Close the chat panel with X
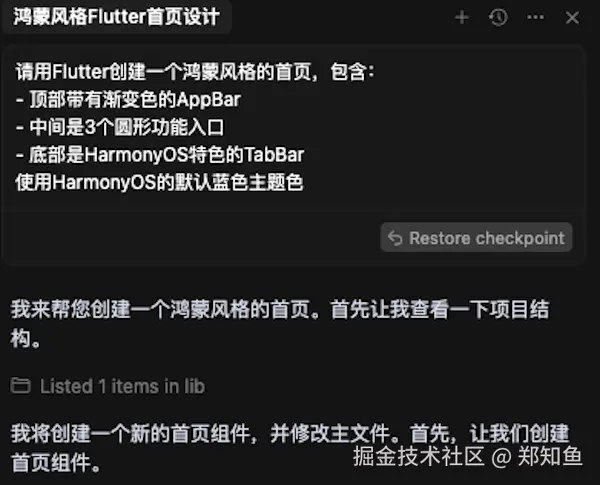The height and width of the screenshot is (485, 600). pyautogui.click(x=572, y=18)
